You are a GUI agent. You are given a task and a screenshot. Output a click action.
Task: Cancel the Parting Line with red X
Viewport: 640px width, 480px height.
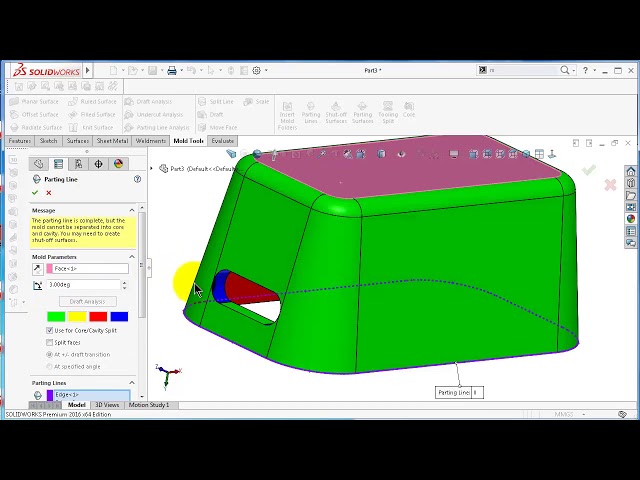pyautogui.click(x=49, y=193)
